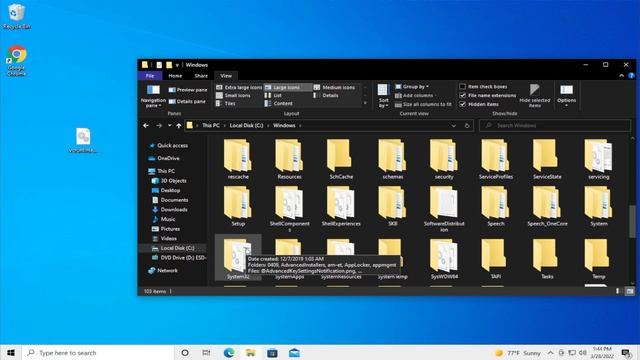Toggle File name extensions checkbox
Viewport: 640px width, 360px height.
[488, 96]
